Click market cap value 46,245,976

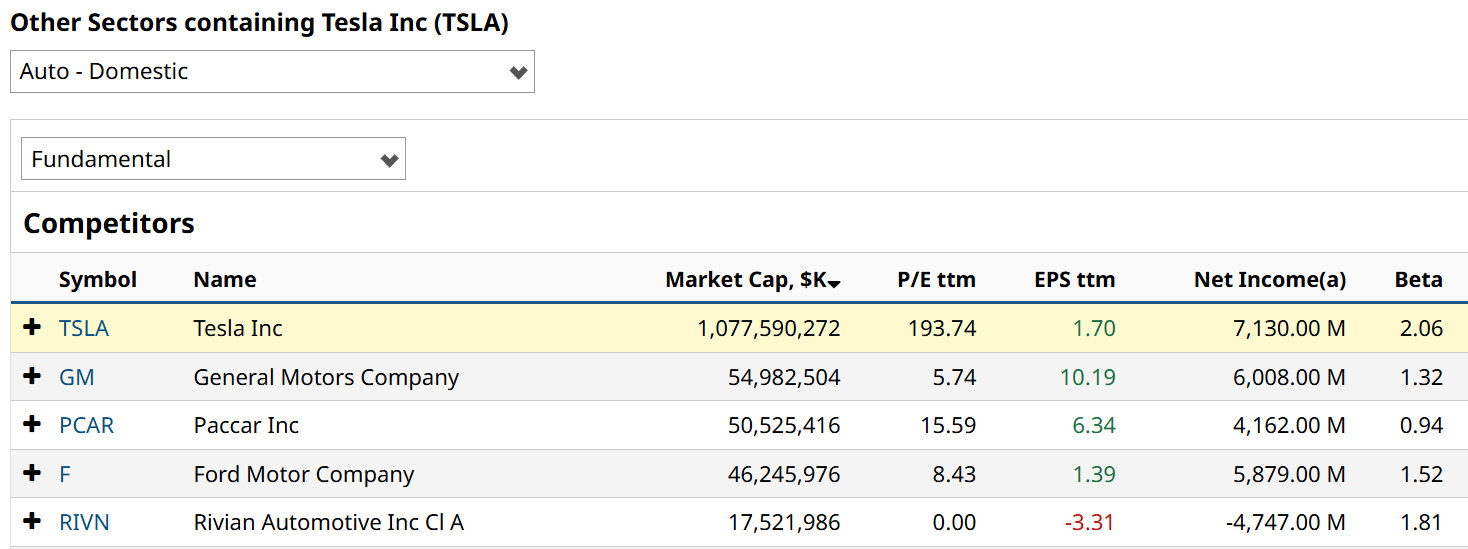[x=784, y=474]
